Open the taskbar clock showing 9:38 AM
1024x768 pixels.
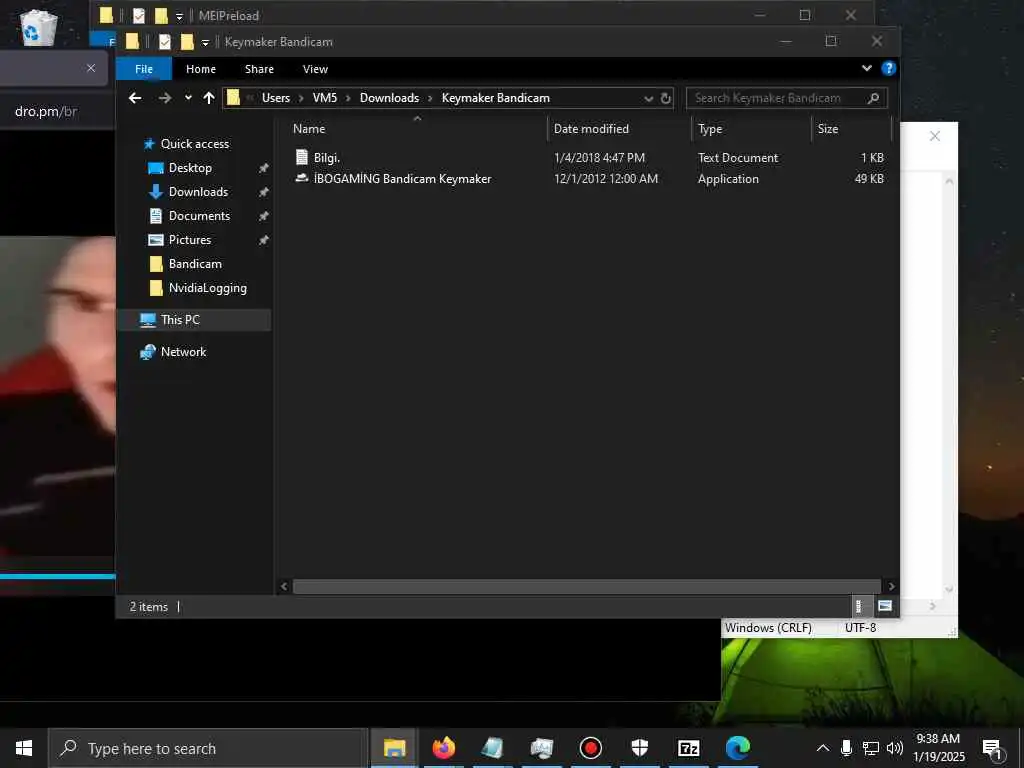pos(938,748)
